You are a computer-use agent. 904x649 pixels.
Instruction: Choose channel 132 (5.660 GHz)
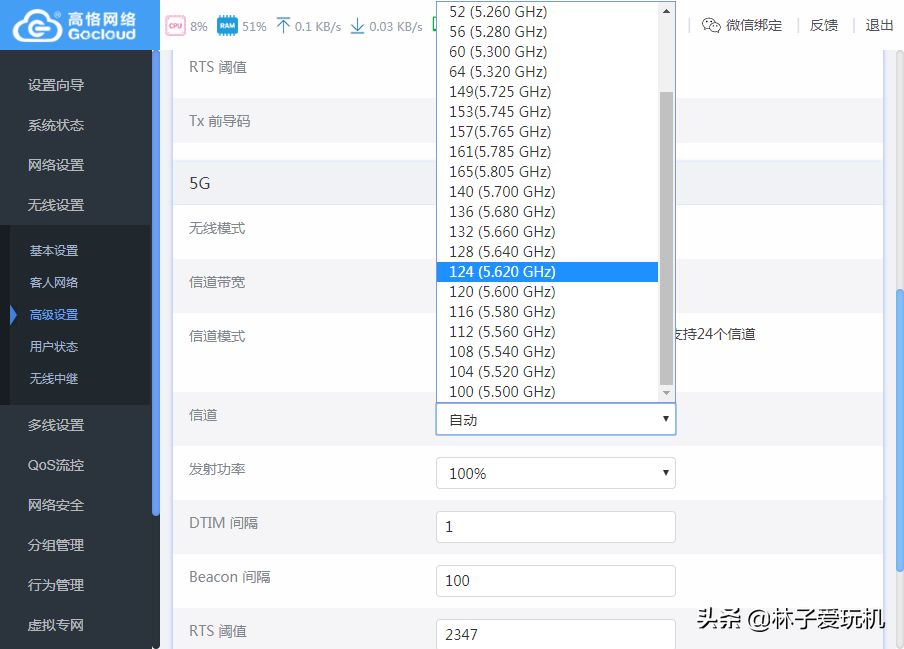[x=547, y=231]
